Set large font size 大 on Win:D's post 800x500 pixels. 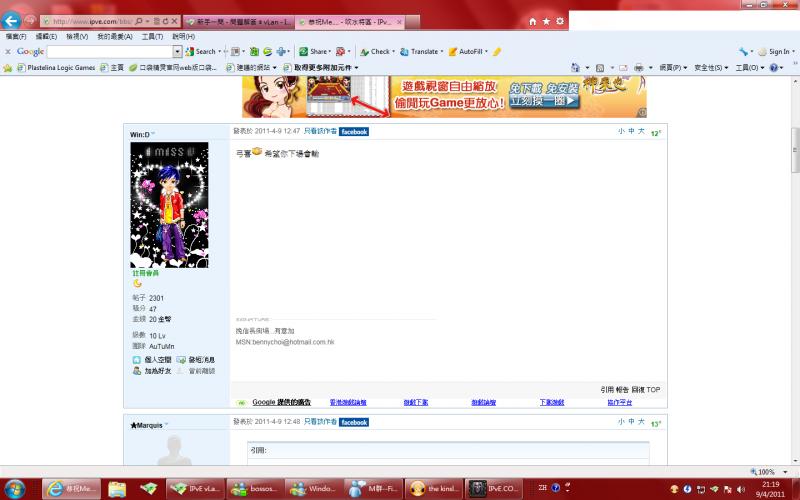641,131
